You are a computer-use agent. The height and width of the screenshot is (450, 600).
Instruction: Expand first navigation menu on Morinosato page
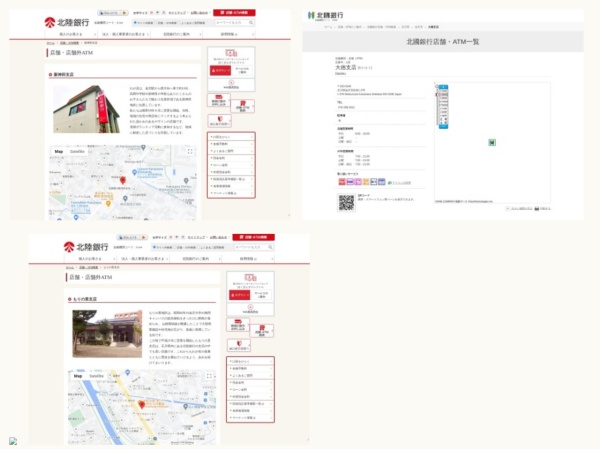click(90, 259)
